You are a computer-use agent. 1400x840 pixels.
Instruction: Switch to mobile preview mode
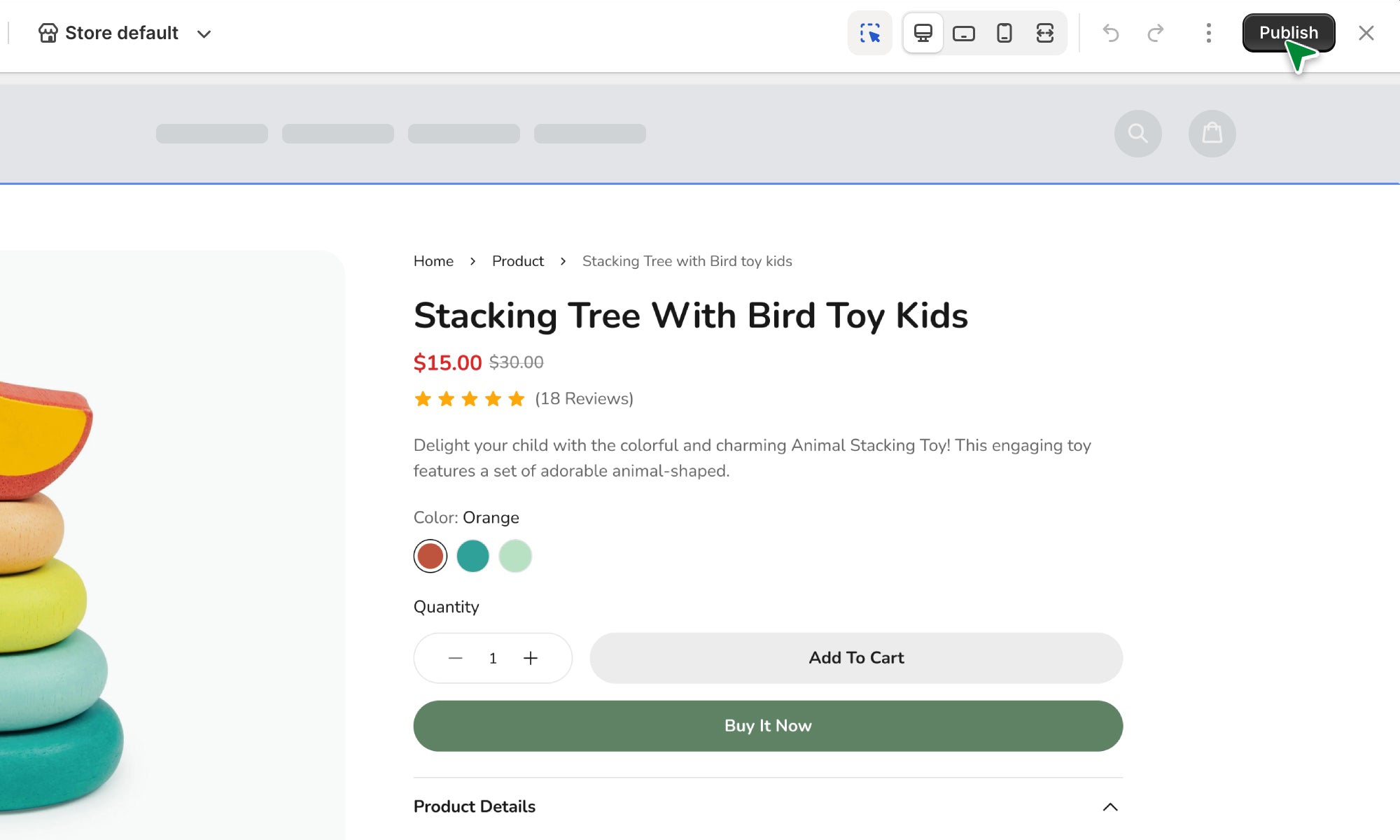1004,33
